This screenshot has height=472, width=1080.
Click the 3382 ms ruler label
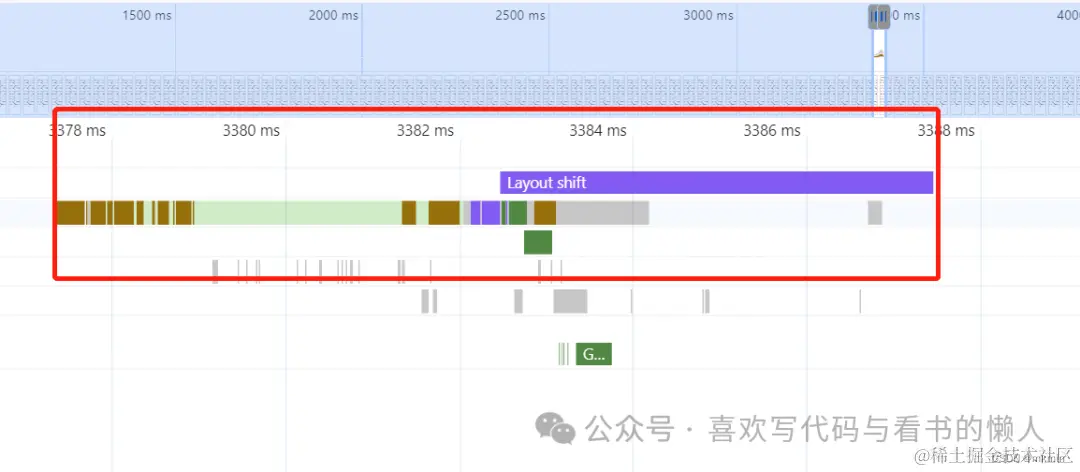425,130
